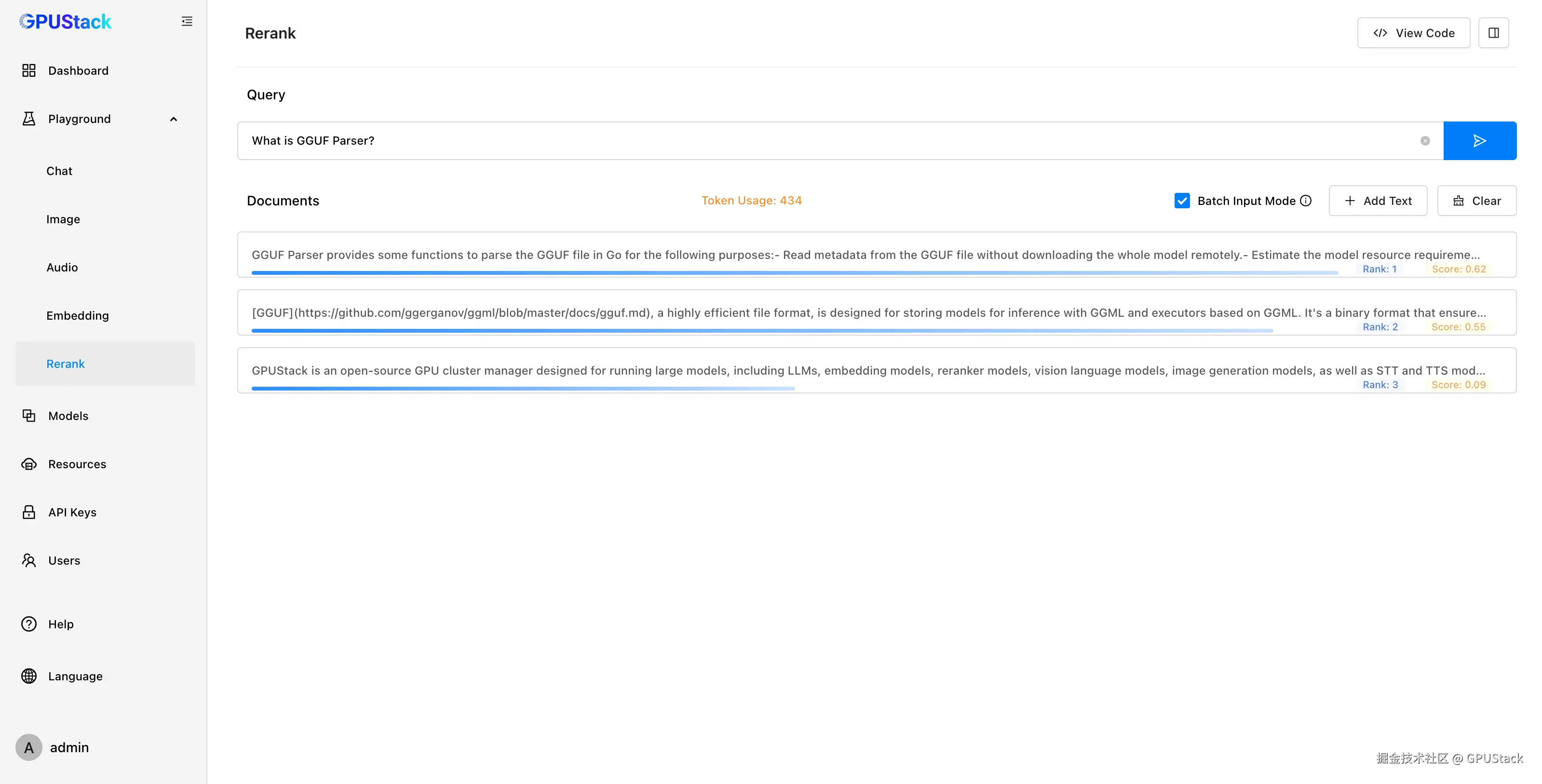
Task: Go to Dashboard page
Action: tap(79, 70)
